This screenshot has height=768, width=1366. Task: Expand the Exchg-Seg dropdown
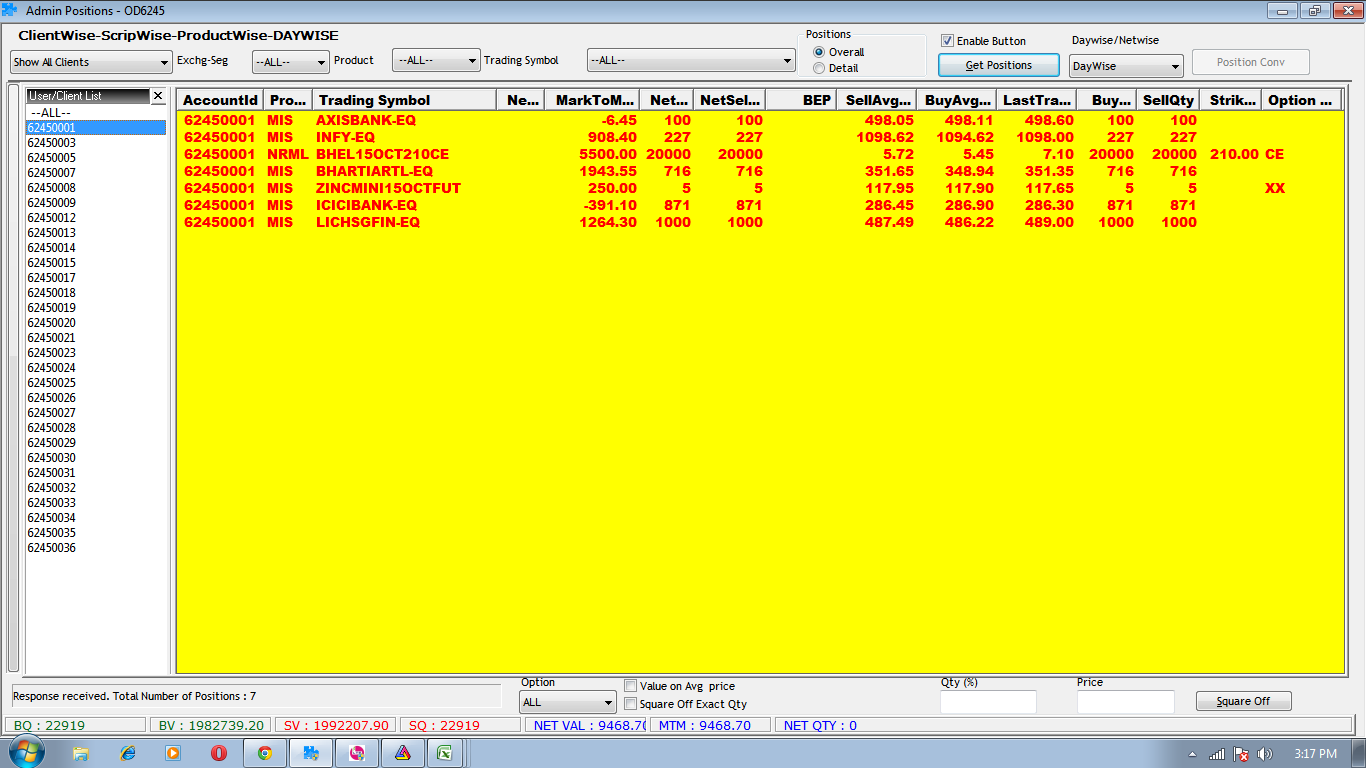[291, 62]
